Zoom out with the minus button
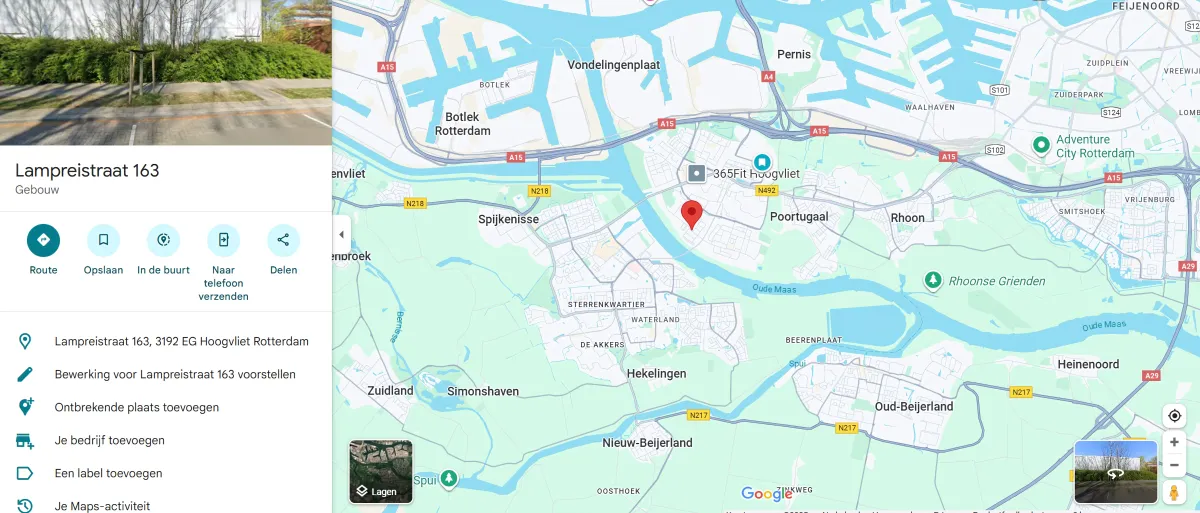The width and height of the screenshot is (1200, 513). tap(1174, 465)
